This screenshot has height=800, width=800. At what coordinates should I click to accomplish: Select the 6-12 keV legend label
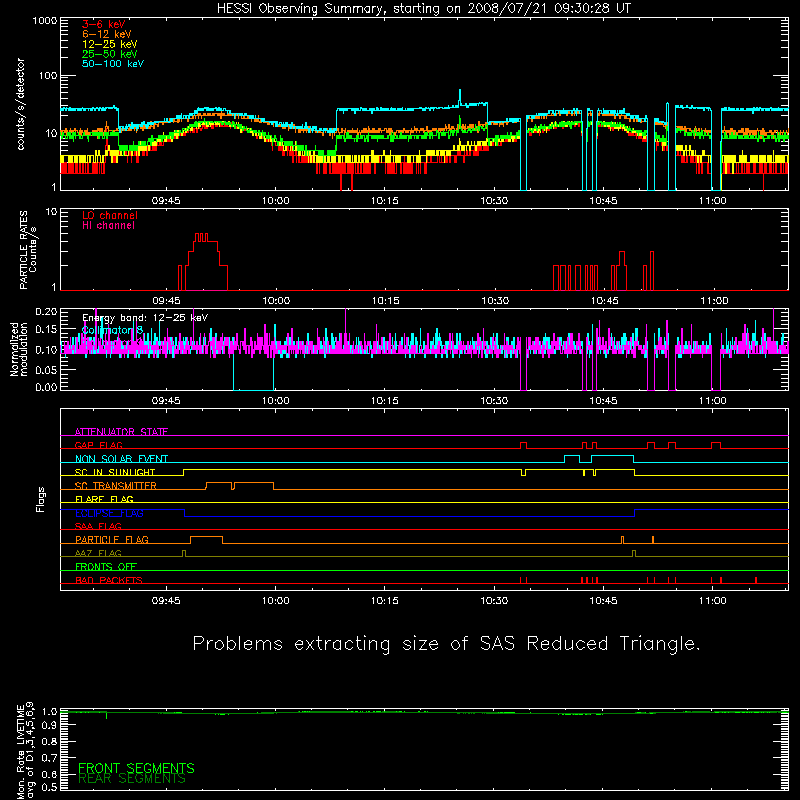pyautogui.click(x=107, y=34)
